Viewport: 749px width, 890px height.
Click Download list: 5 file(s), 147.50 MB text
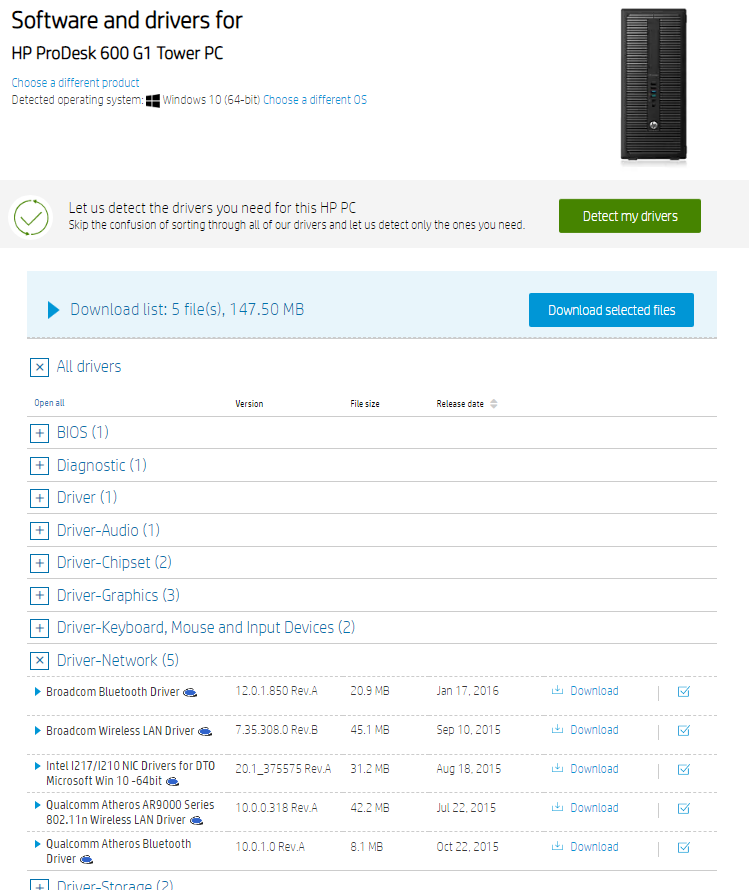tap(187, 309)
